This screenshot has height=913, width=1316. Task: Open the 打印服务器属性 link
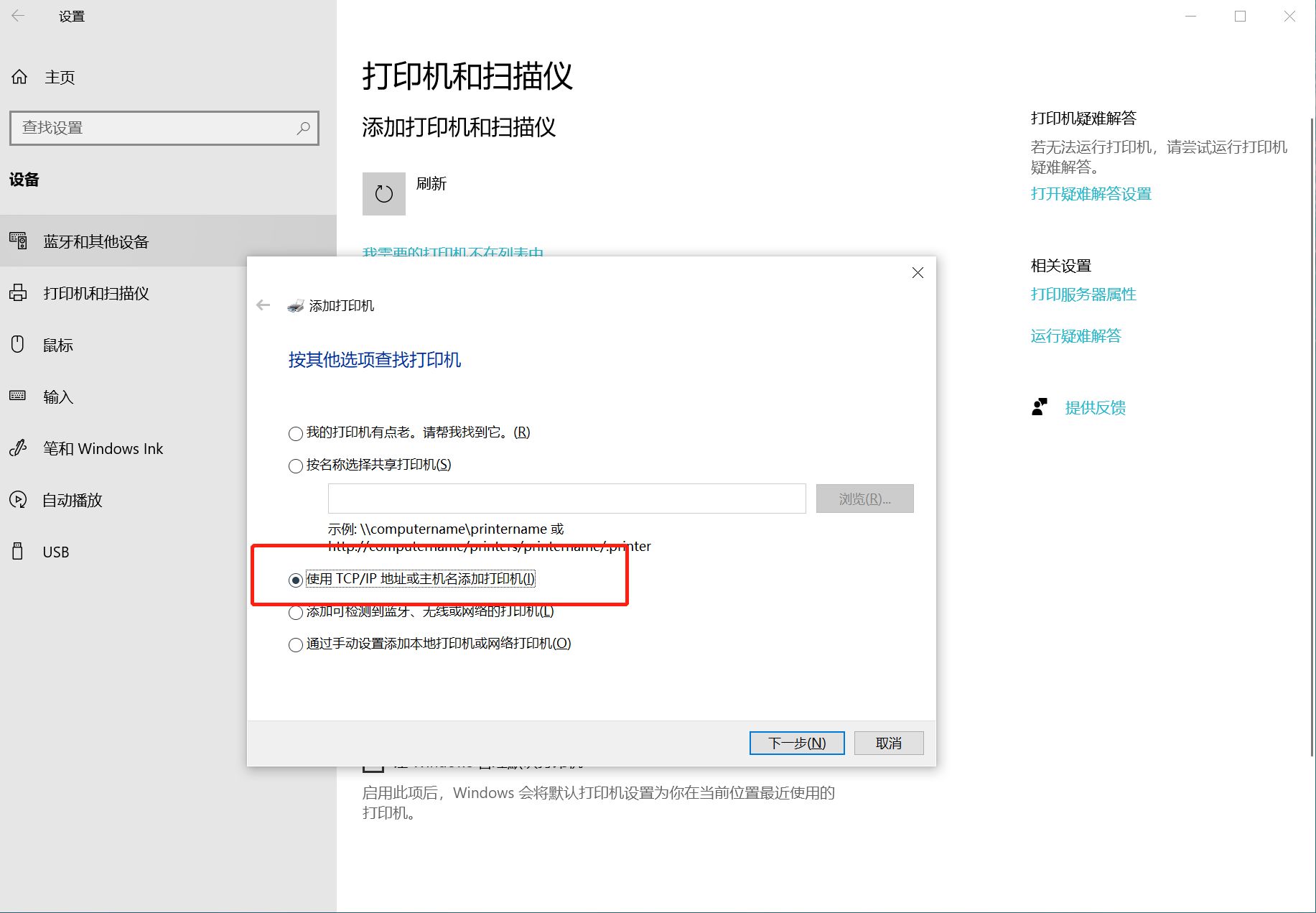1083,295
